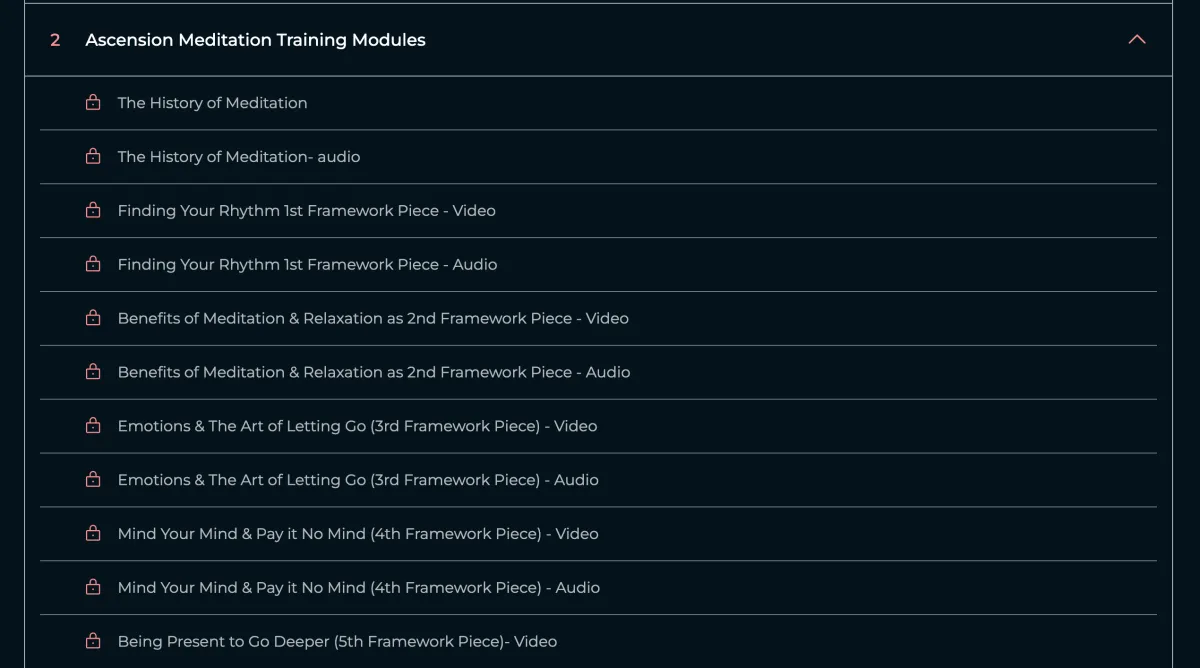Open The History of Meditation- audio lesson
Image resolution: width=1200 pixels, height=668 pixels.
point(238,157)
